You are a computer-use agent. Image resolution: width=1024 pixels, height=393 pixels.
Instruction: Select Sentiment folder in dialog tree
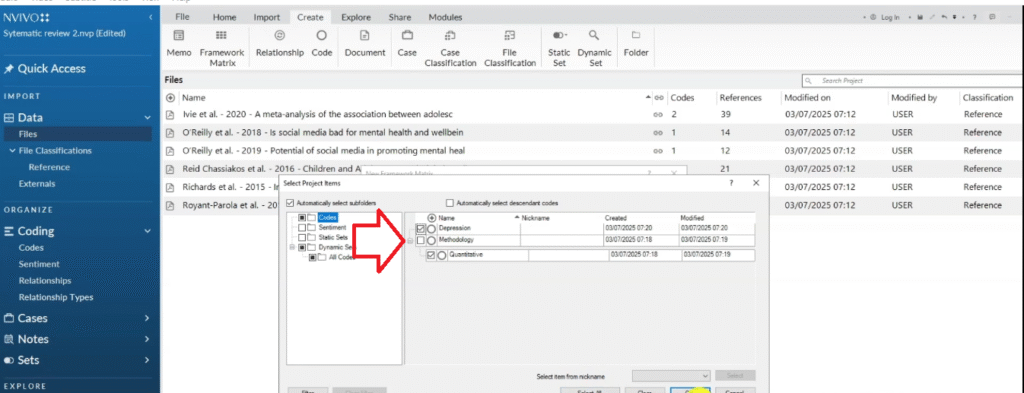(332, 228)
